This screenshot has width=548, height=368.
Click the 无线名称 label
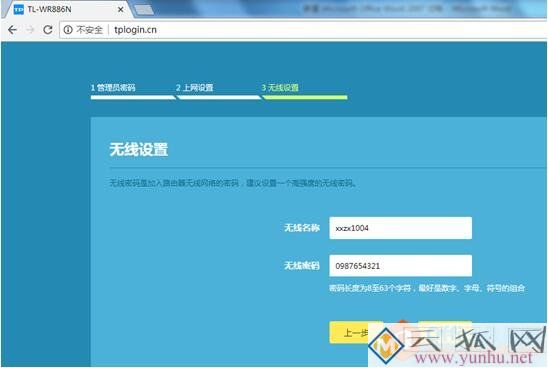tap(302, 228)
